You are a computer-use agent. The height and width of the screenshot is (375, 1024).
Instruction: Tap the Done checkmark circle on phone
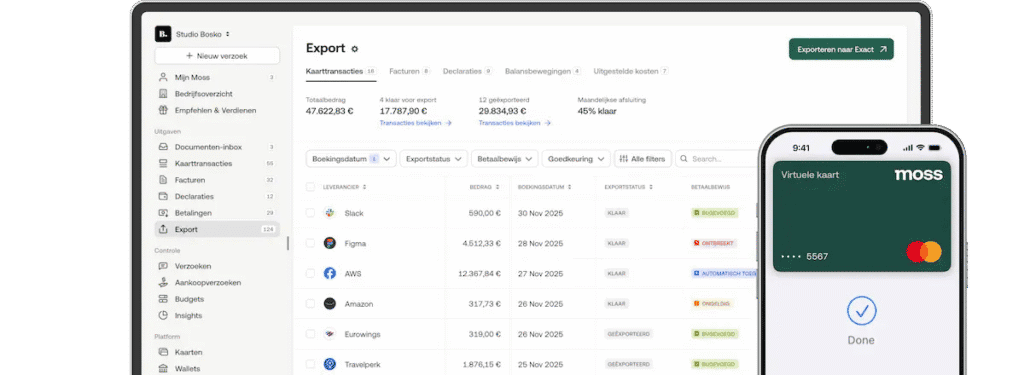(861, 310)
